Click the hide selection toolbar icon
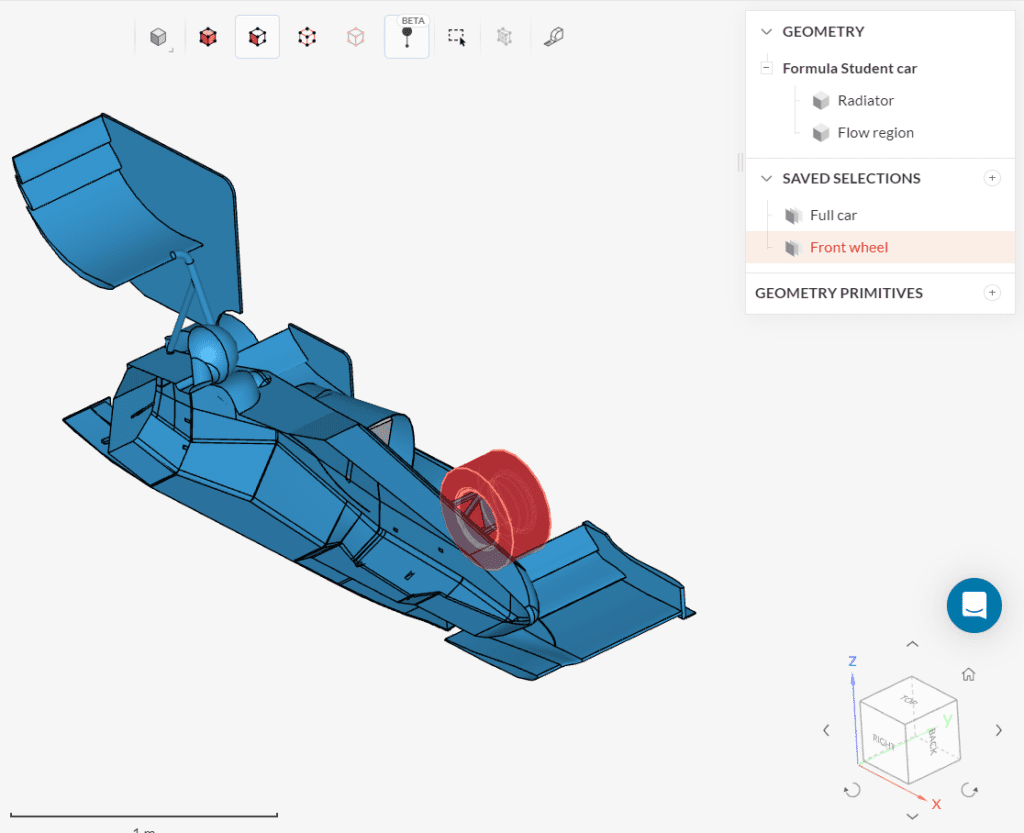 coord(504,36)
